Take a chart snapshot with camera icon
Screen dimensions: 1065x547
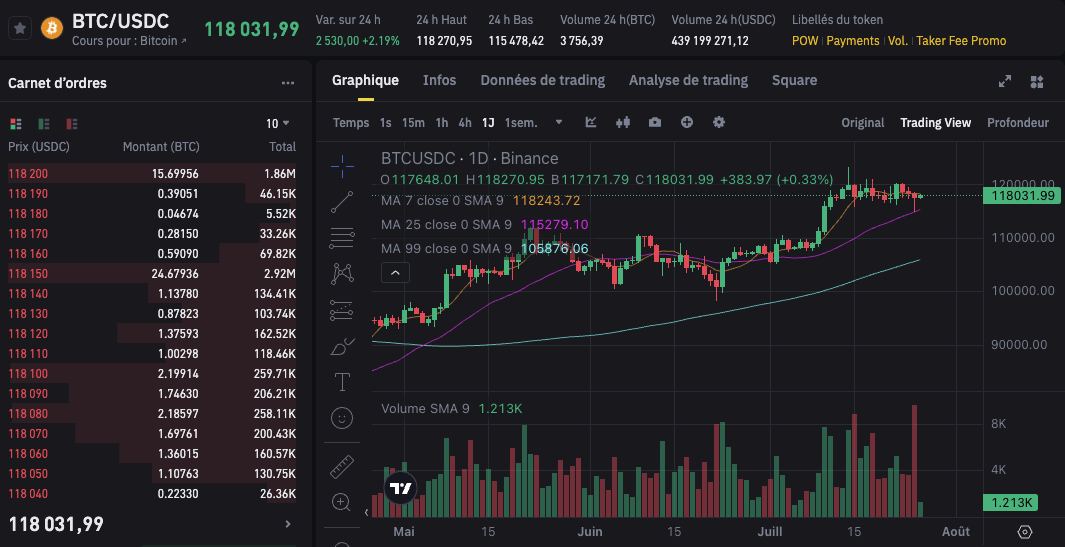click(655, 122)
